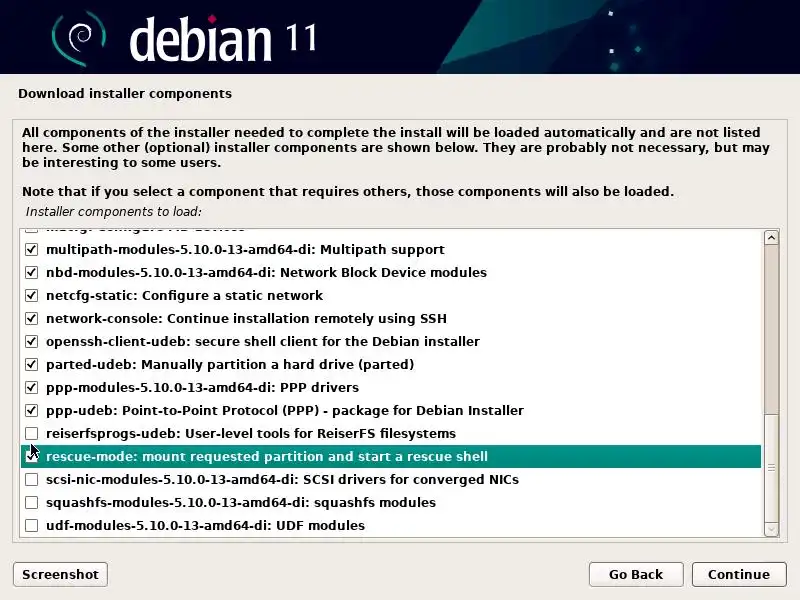Image resolution: width=800 pixels, height=600 pixels.
Task: Select 'openssh-client-udeb: secure shell client' row text
Action: pyautogui.click(x=263, y=341)
